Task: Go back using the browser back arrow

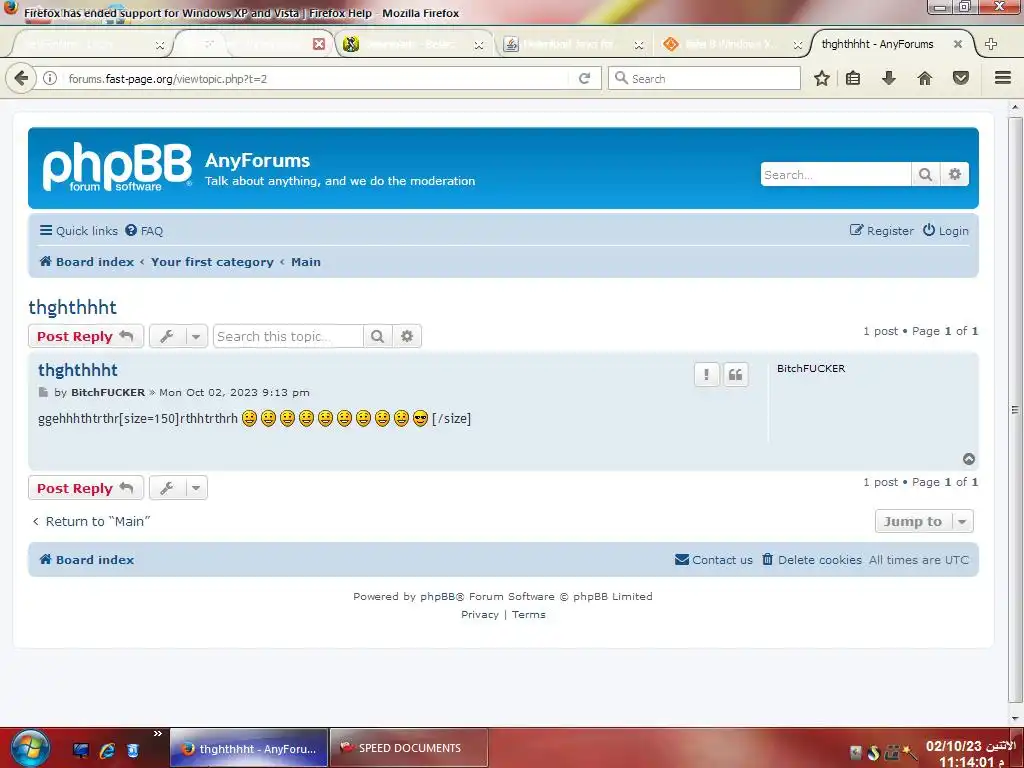Action: pos(21,79)
